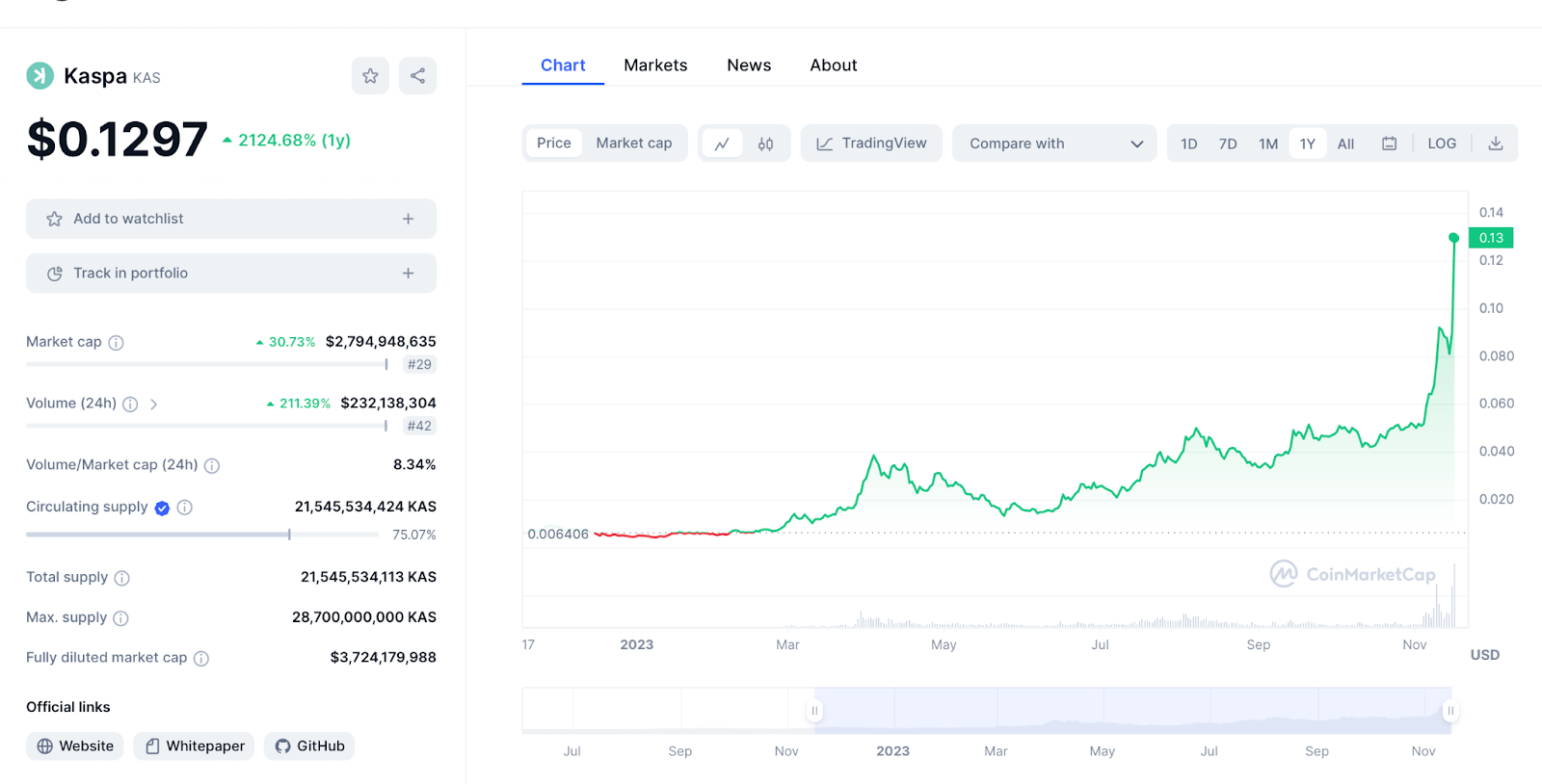Click the $2,794,948,635 market cap value
The height and width of the screenshot is (784, 1542).
[x=381, y=342]
